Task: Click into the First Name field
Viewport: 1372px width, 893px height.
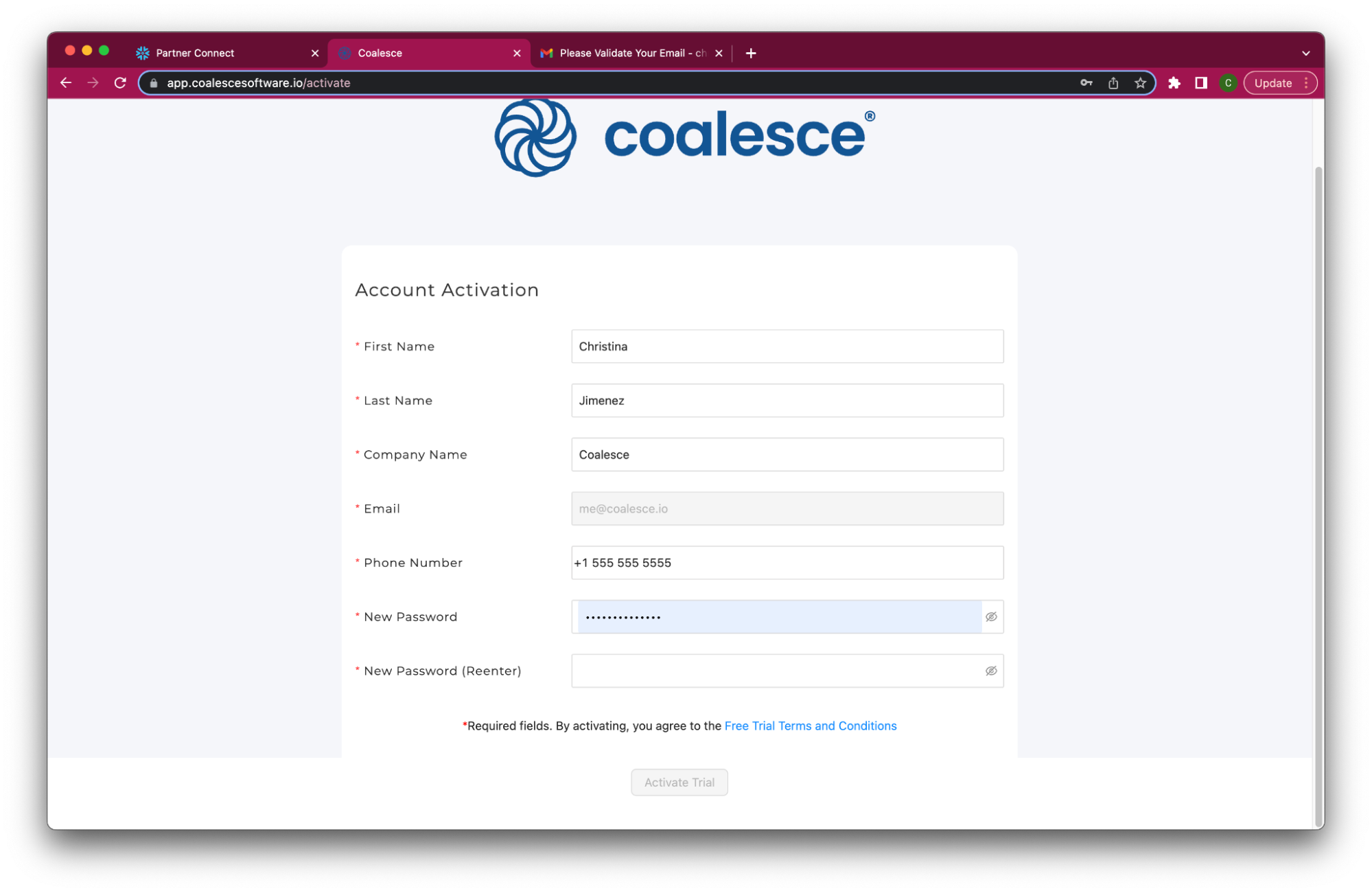Action: [787, 346]
